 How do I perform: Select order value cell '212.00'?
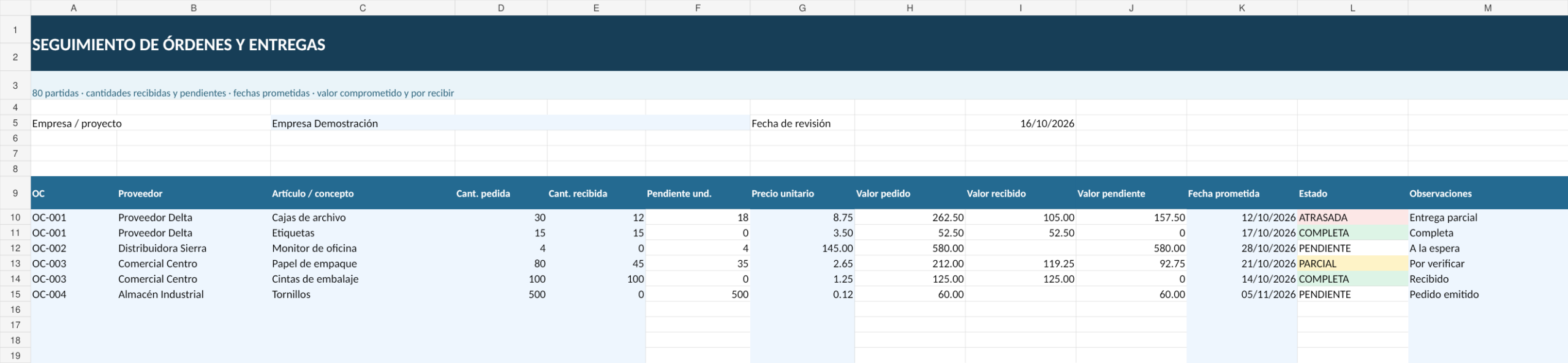(x=910, y=264)
